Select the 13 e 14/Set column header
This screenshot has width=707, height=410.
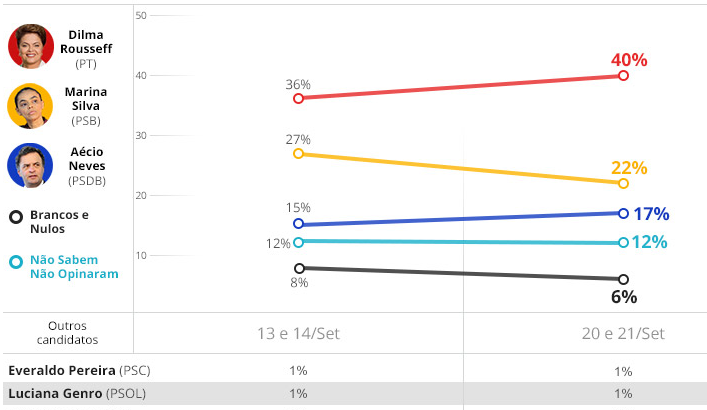coord(298,333)
